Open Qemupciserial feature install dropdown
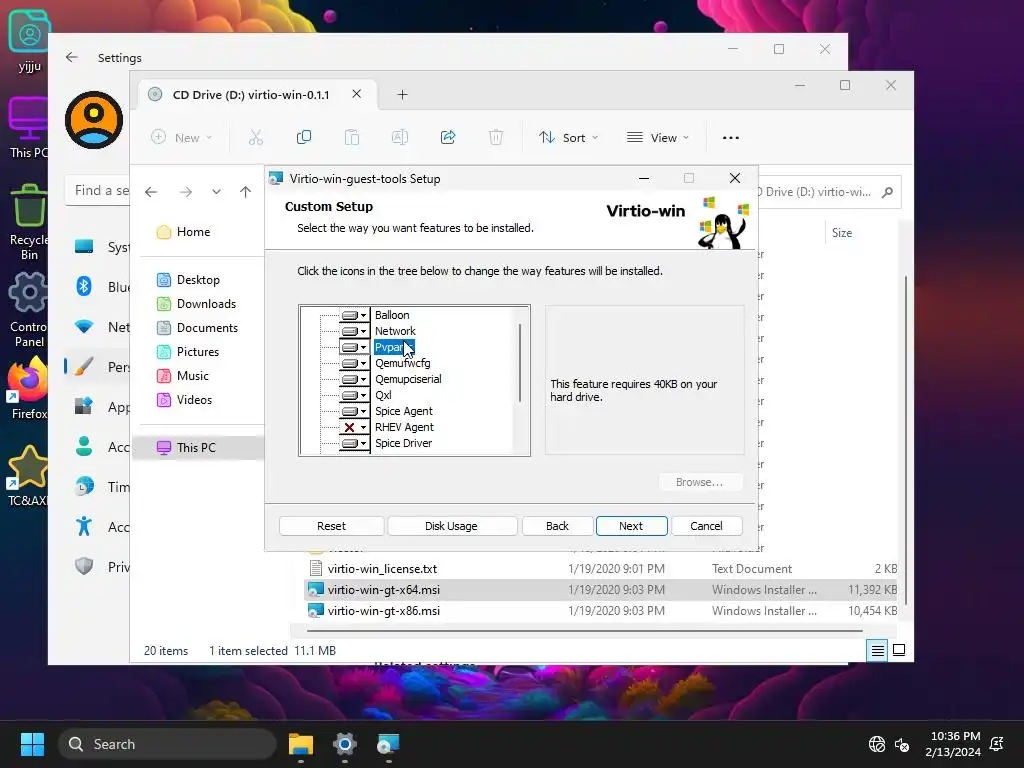The image size is (1024, 768). pos(355,379)
